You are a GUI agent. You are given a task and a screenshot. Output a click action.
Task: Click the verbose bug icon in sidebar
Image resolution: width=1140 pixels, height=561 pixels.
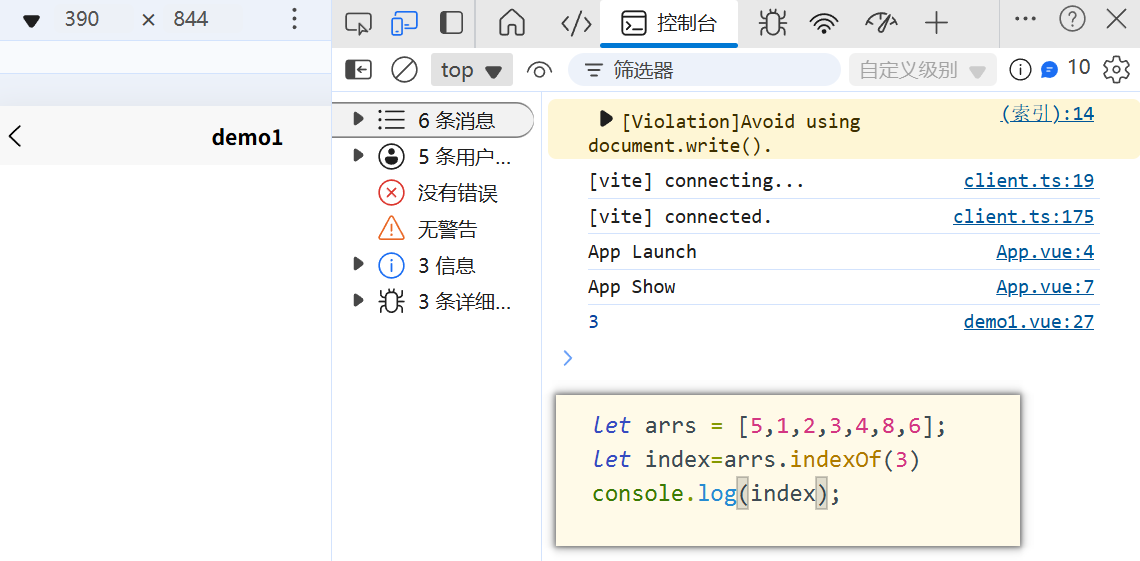click(x=391, y=301)
